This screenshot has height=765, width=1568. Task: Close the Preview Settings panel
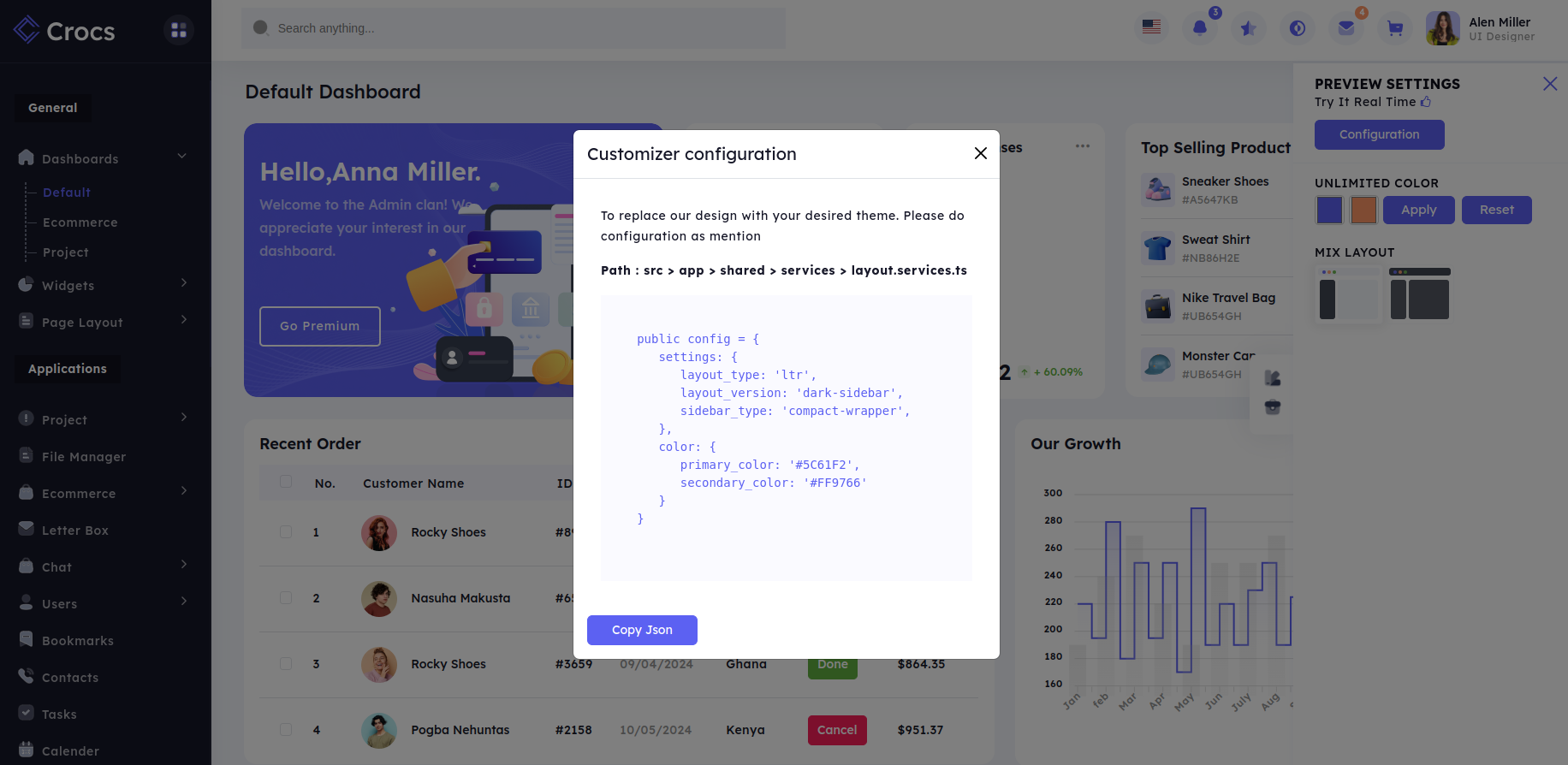1549,84
